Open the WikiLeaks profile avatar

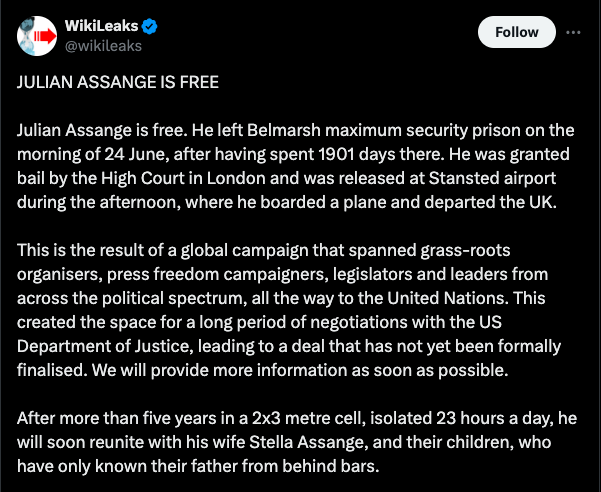37,36
